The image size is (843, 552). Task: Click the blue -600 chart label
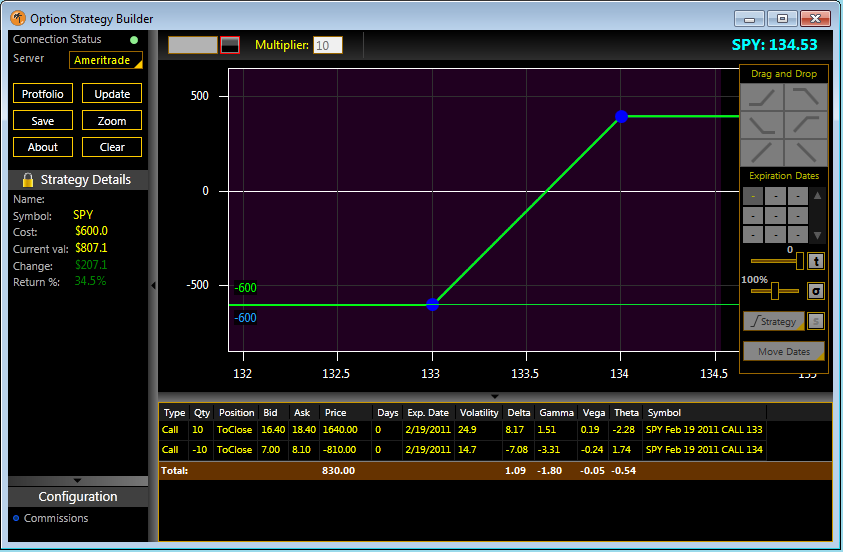246,318
